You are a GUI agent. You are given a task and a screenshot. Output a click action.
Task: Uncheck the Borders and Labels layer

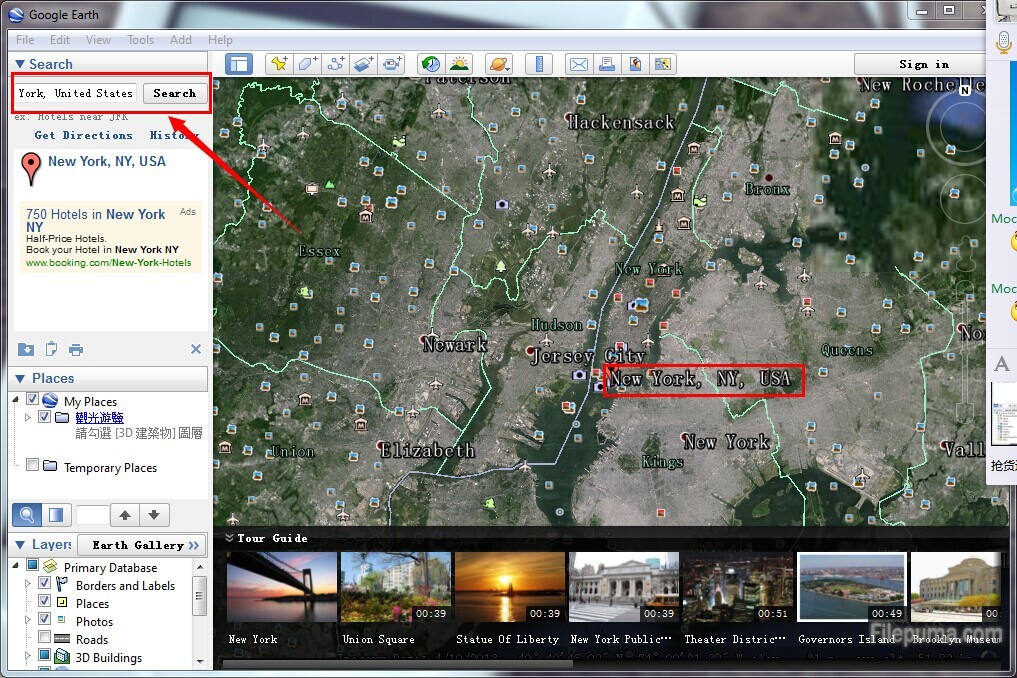(x=44, y=585)
